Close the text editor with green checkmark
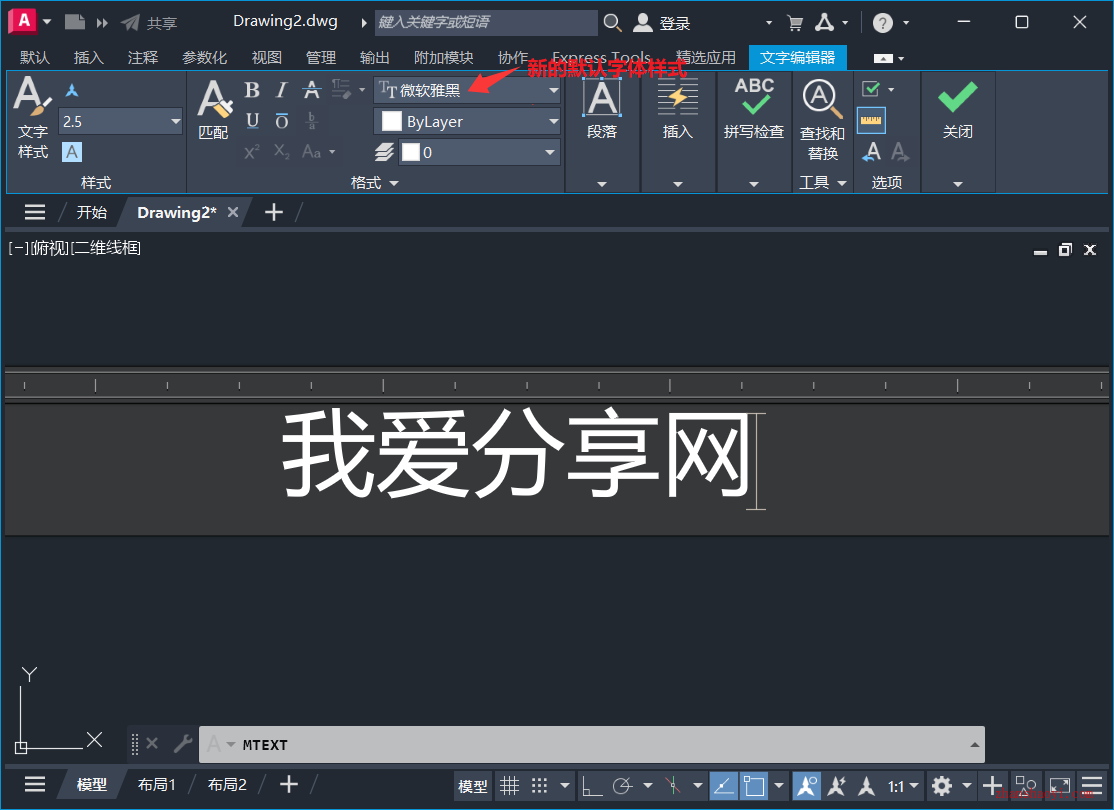The height and width of the screenshot is (810, 1114). point(958,108)
